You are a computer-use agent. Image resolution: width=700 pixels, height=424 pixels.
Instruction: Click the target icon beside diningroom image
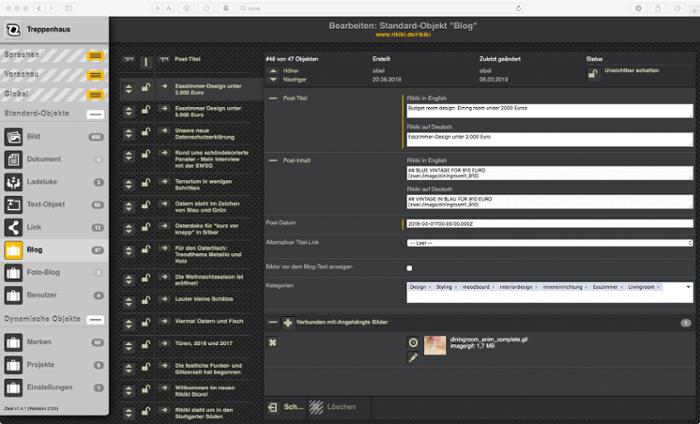(413, 342)
